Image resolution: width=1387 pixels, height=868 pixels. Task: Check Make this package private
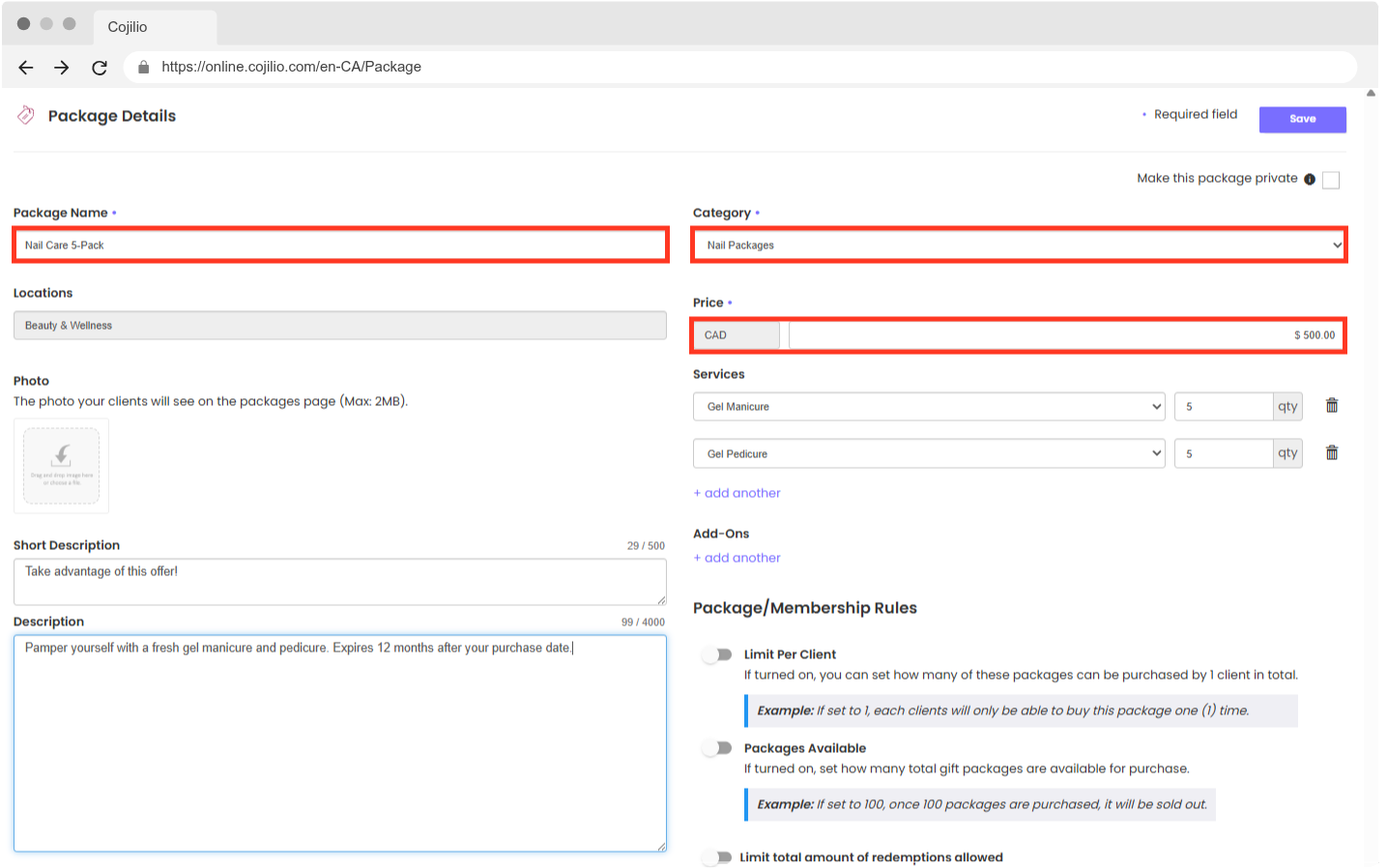click(1331, 180)
